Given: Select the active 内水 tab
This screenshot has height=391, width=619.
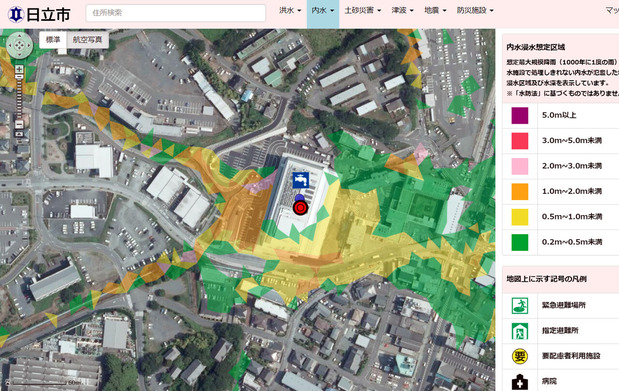Looking at the screenshot, I should 323,14.
